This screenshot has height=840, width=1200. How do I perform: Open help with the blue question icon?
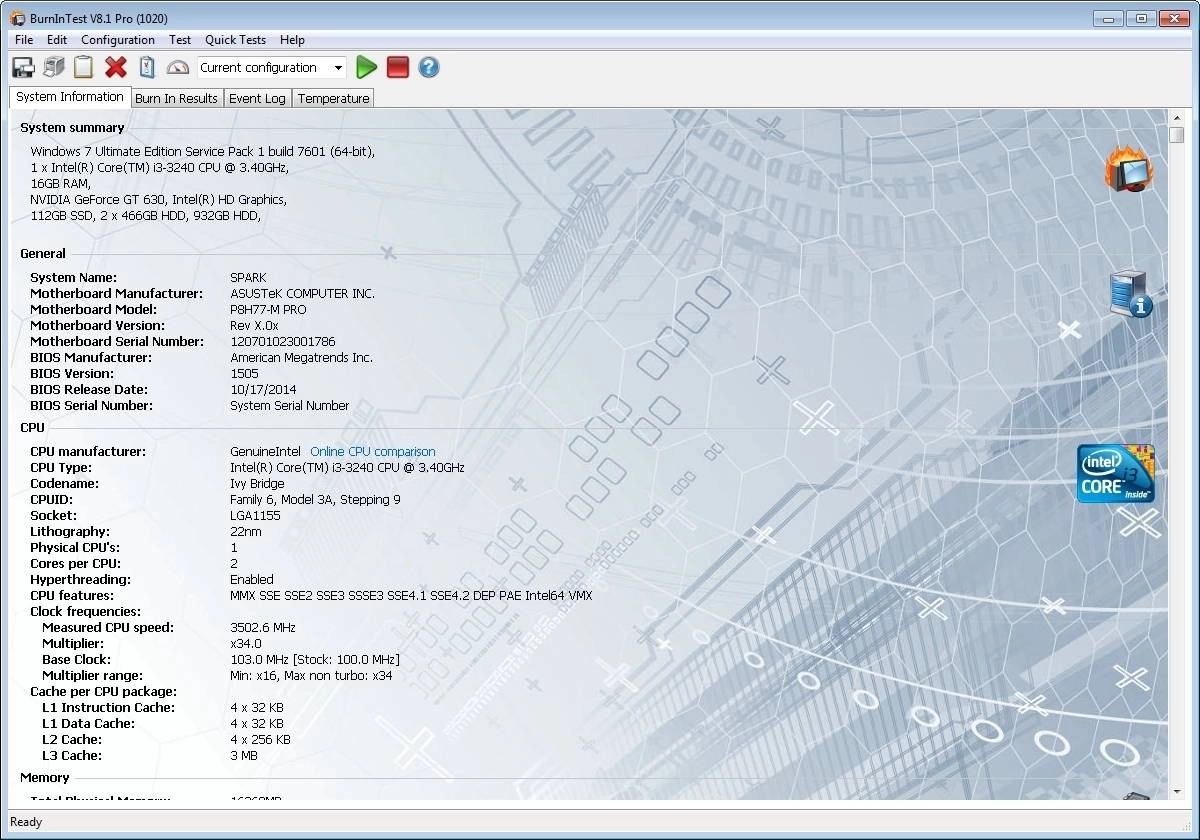click(429, 67)
